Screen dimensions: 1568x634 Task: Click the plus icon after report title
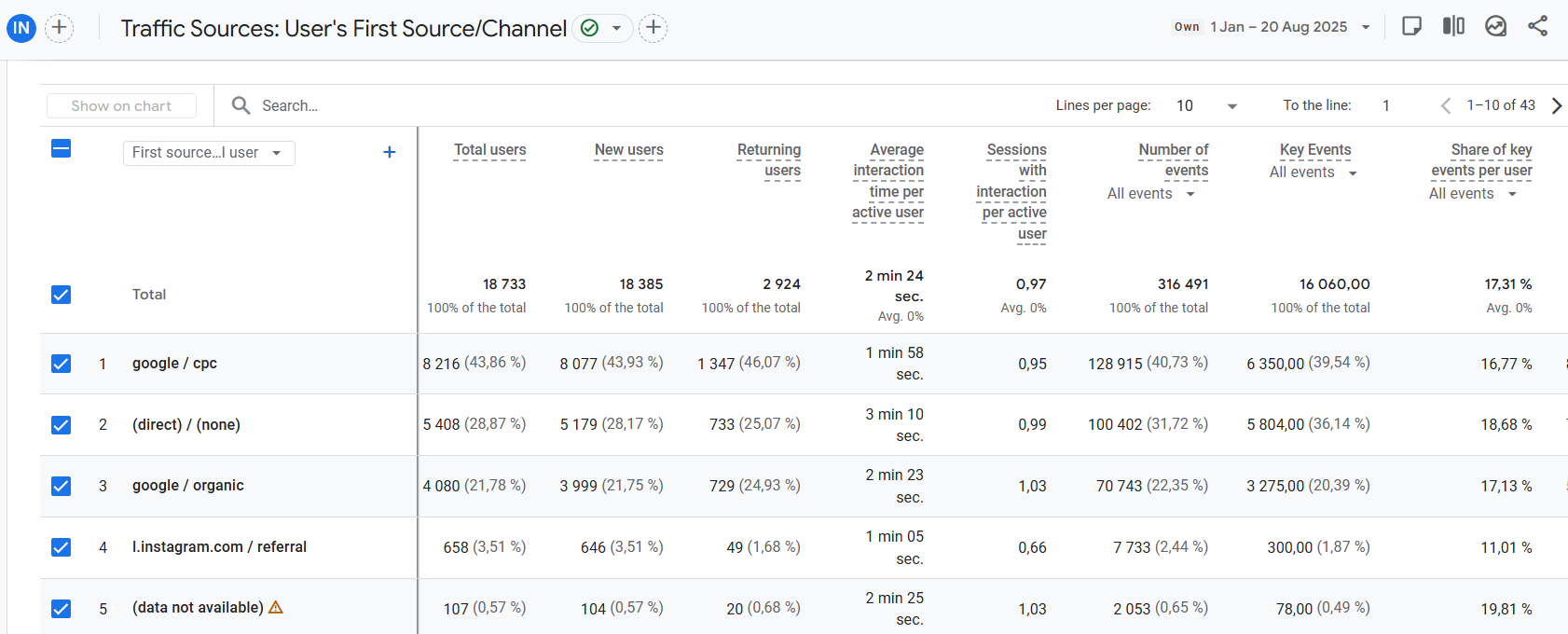click(653, 28)
